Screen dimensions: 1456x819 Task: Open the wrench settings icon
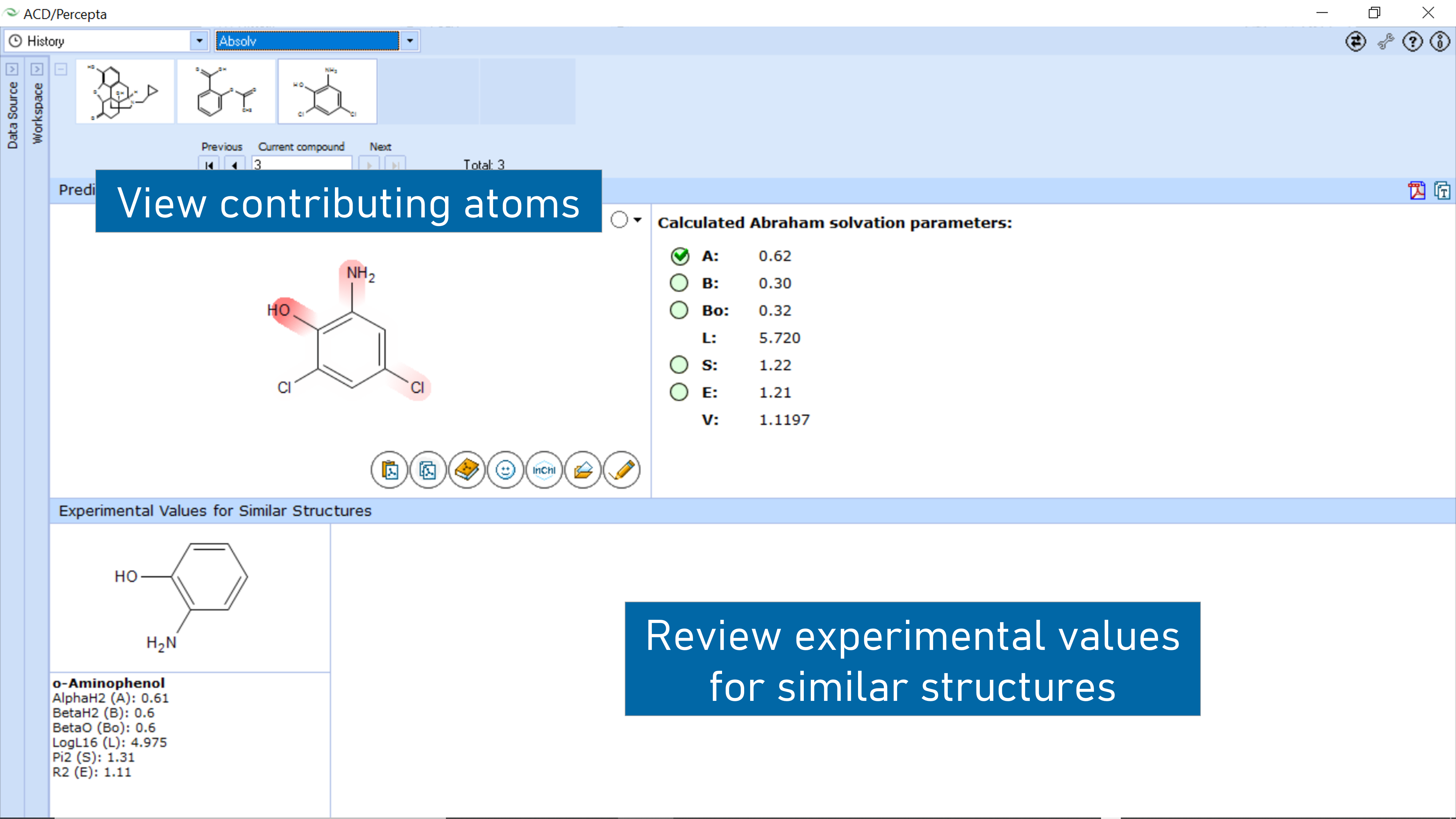tap(1385, 41)
